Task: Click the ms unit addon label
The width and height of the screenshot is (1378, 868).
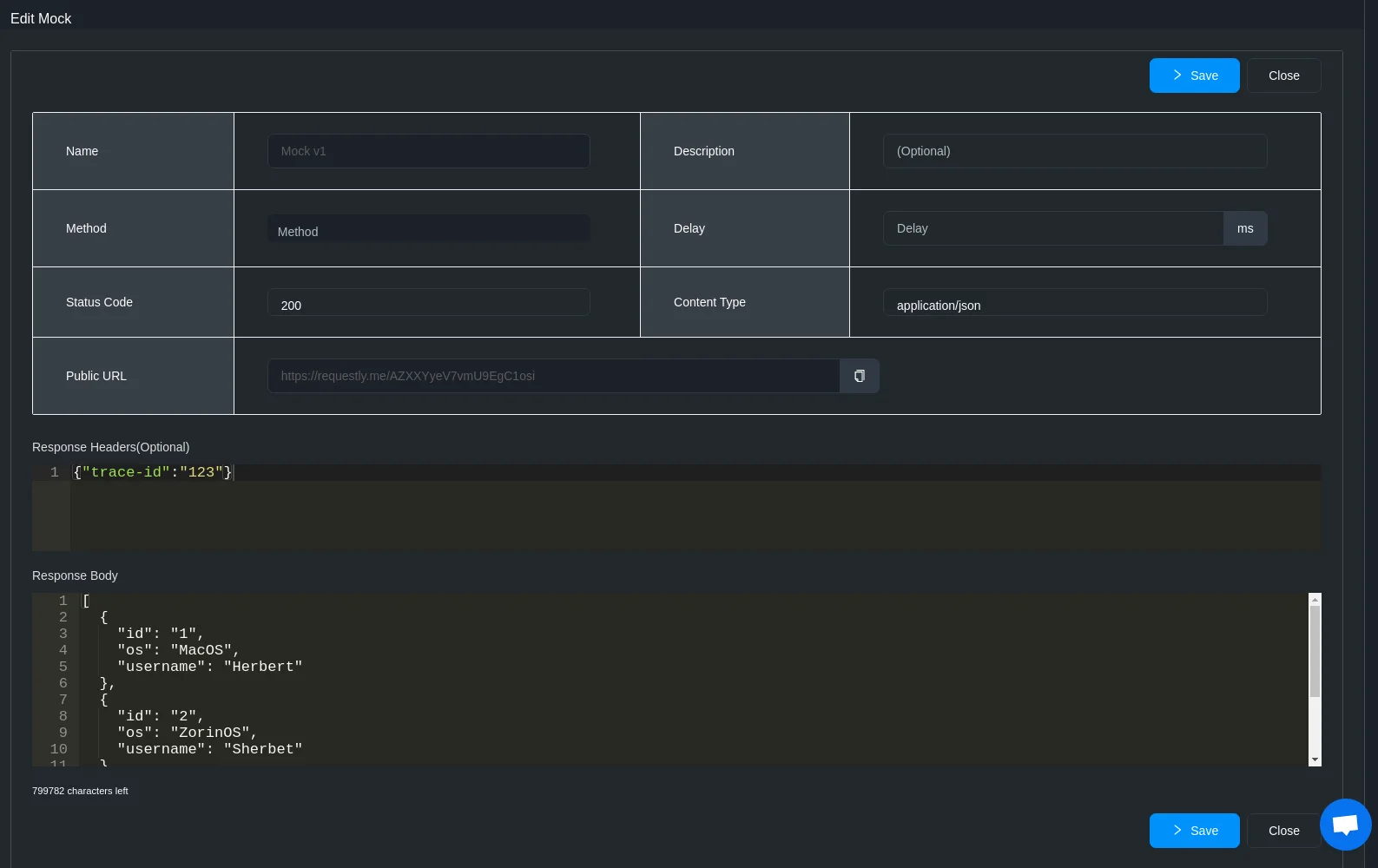Action: tap(1245, 228)
